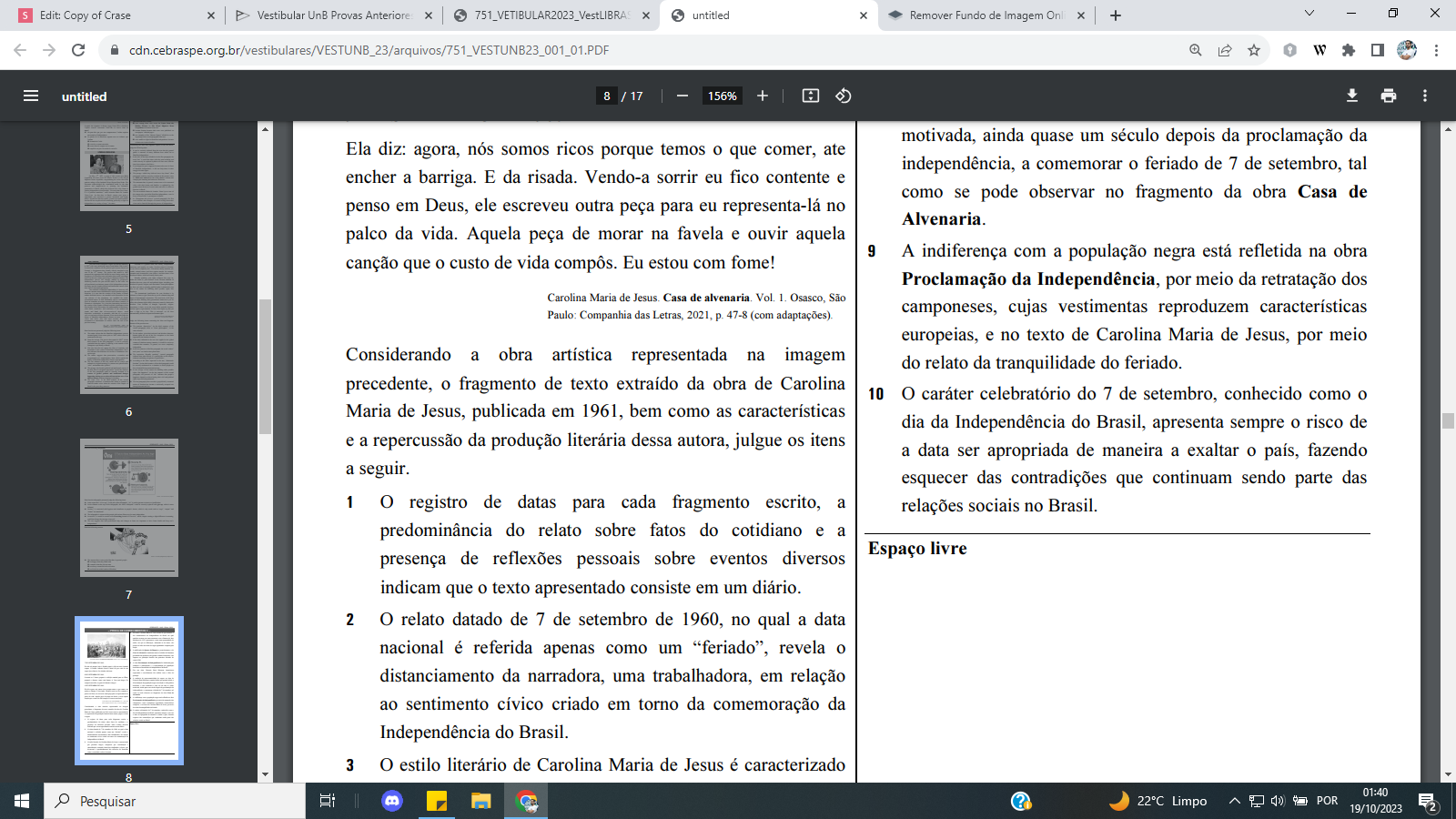Click the page number input field
The height and width of the screenshot is (819, 1456).
[x=607, y=96]
